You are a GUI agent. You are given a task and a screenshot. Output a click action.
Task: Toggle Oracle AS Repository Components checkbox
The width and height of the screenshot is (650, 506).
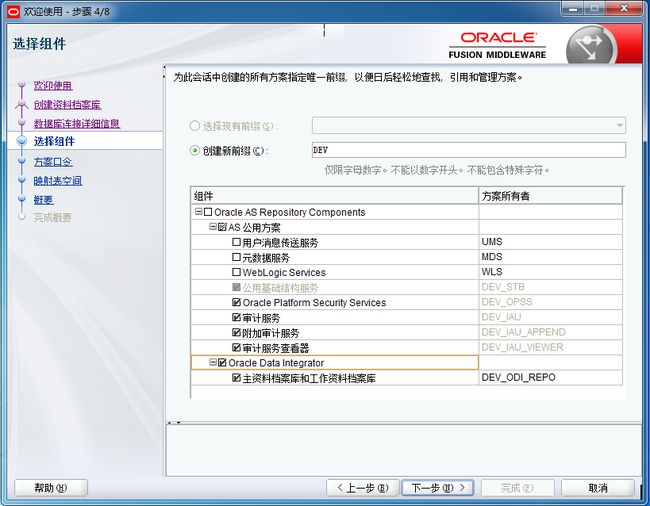tap(208, 212)
